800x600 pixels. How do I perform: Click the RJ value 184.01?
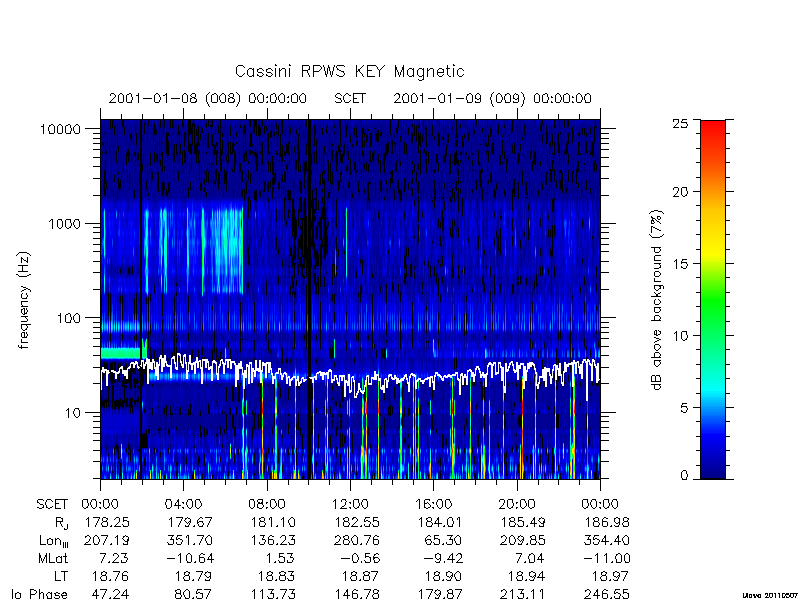coord(440,522)
